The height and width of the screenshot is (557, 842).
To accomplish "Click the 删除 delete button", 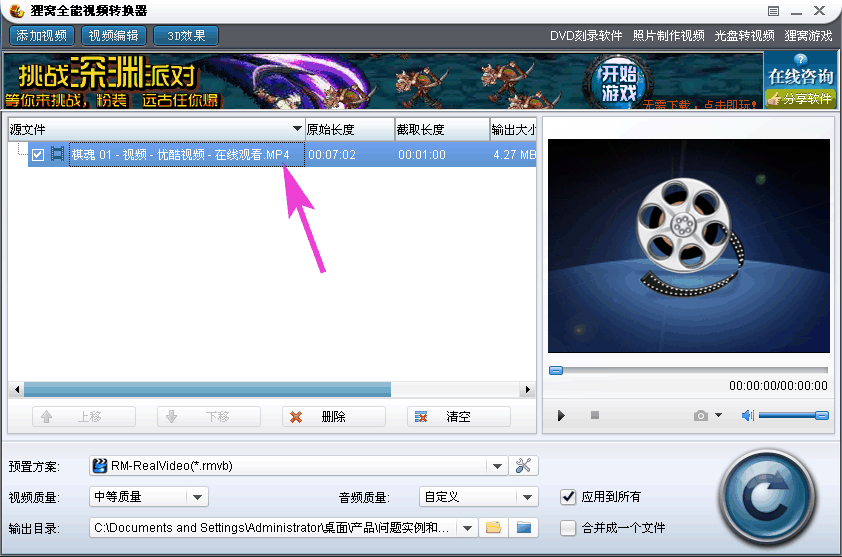I will (x=333, y=416).
